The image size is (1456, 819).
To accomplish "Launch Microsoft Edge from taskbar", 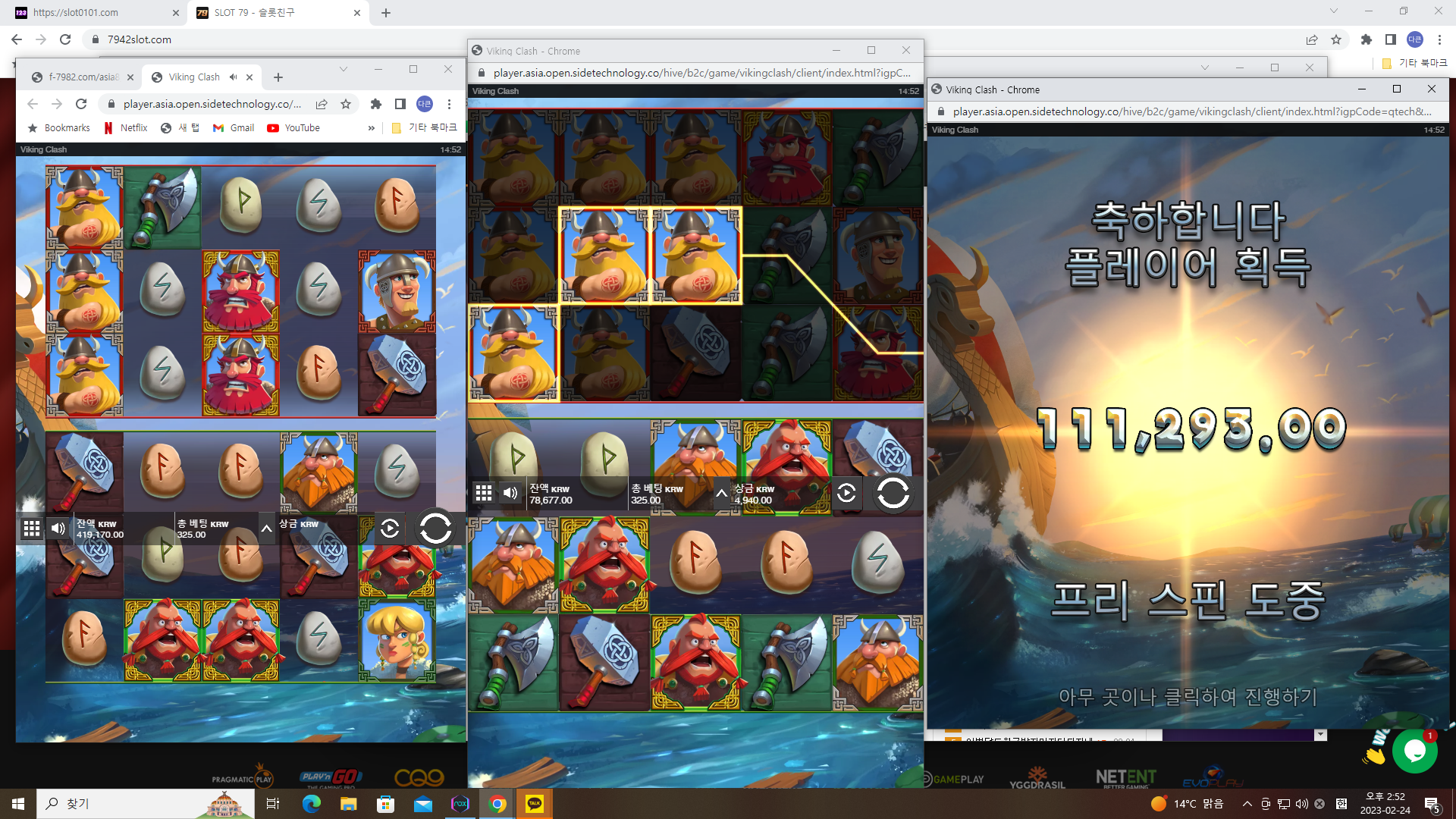I will [x=312, y=804].
